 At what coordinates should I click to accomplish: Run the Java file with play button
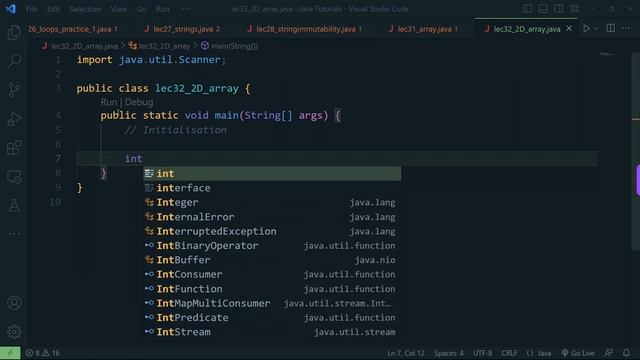pyautogui.click(x=587, y=29)
